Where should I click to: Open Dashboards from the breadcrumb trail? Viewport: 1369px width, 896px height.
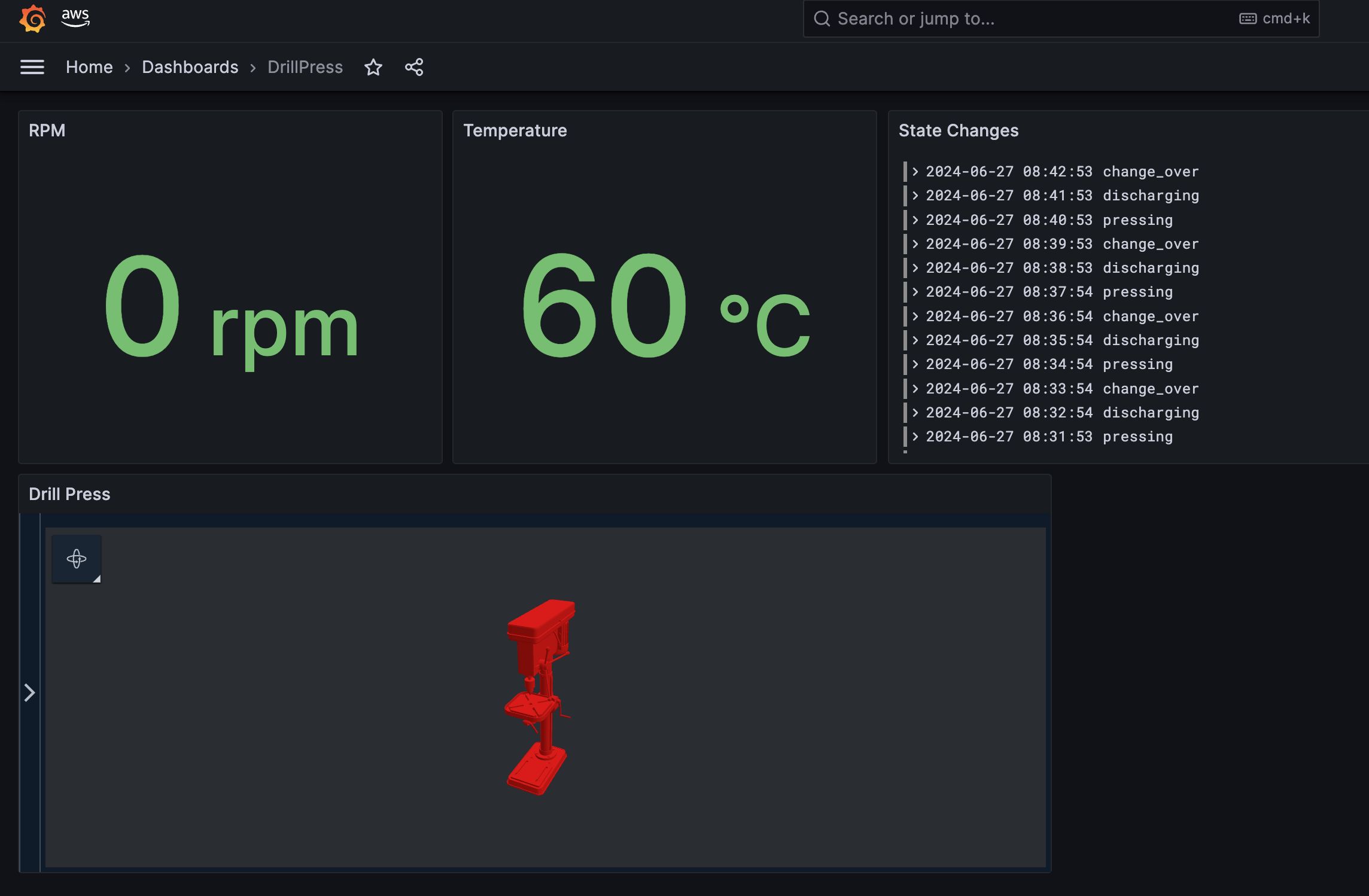[190, 67]
